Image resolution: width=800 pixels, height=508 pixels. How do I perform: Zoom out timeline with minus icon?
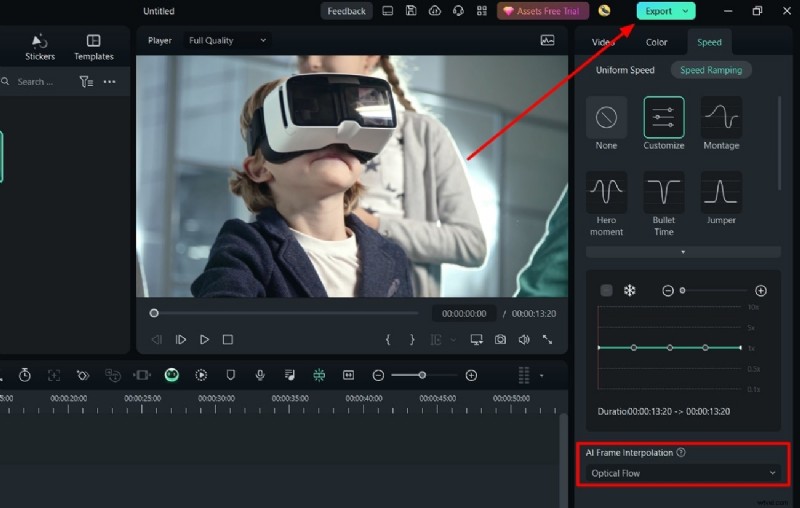pos(378,375)
